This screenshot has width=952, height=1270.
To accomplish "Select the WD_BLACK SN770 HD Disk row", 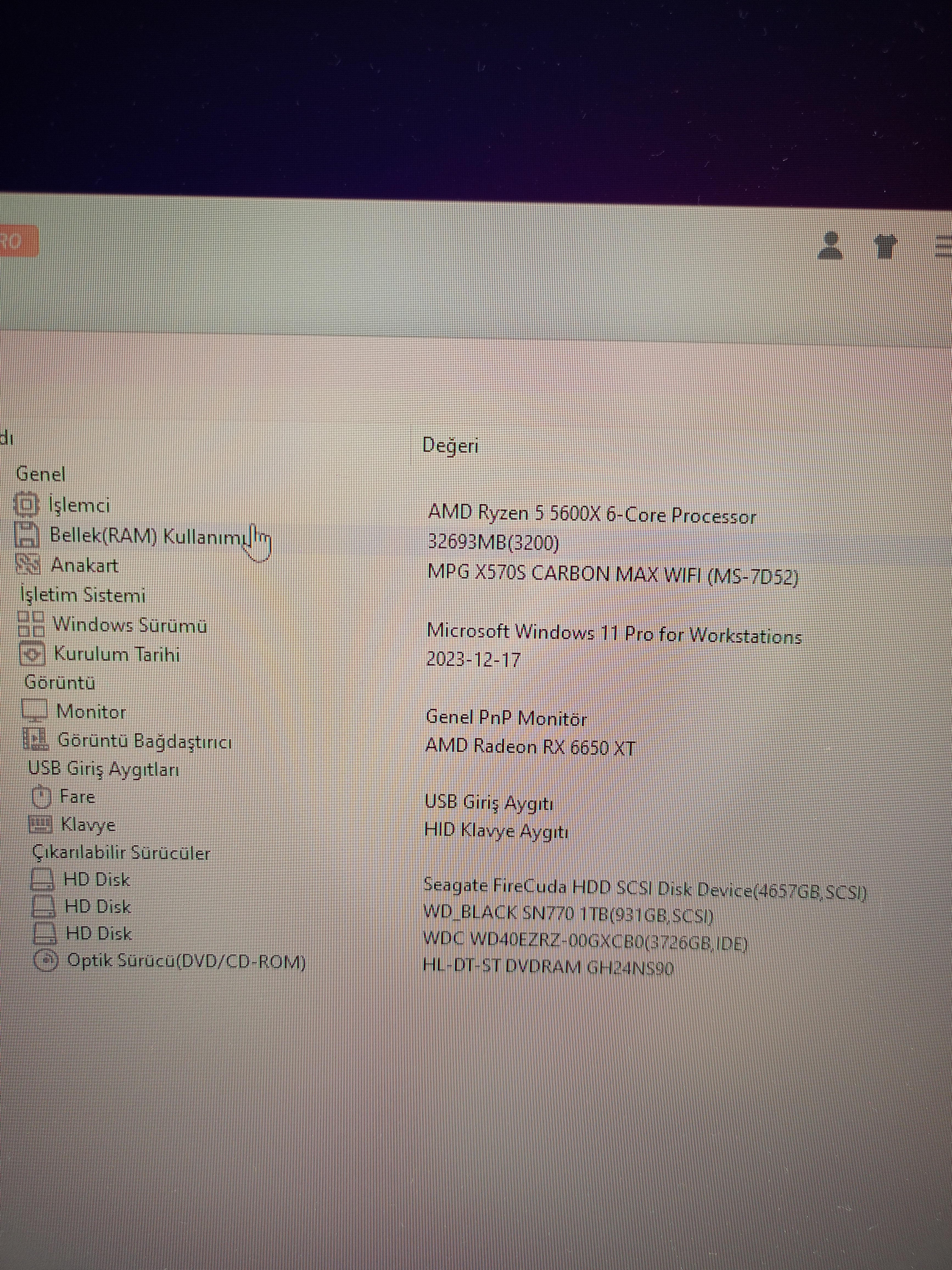I will click(x=97, y=907).
